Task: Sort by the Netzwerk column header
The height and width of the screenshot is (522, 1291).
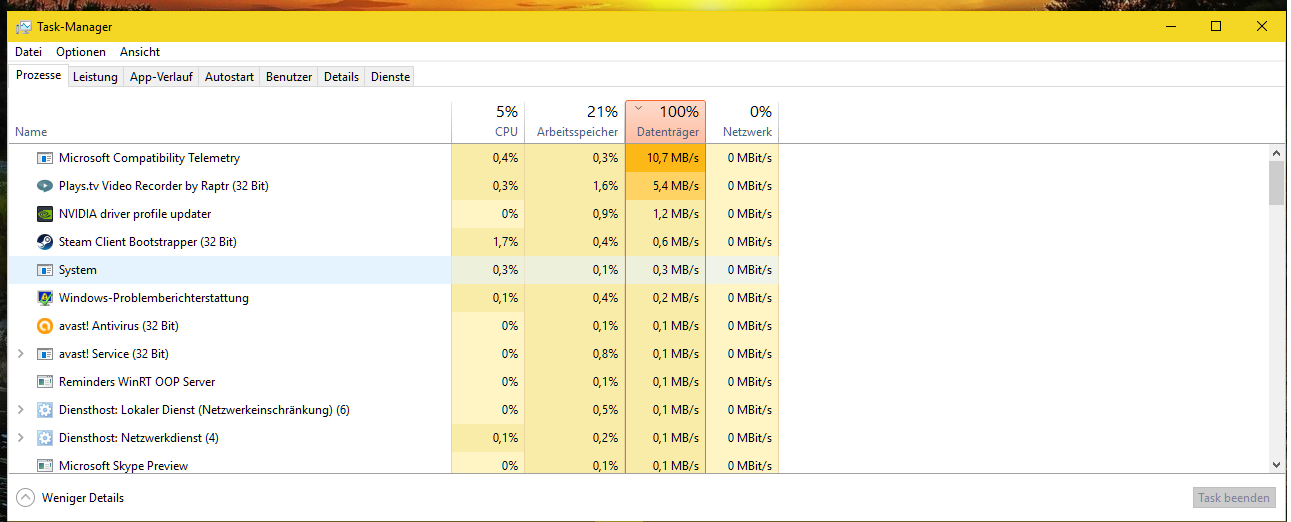Action: (x=743, y=122)
